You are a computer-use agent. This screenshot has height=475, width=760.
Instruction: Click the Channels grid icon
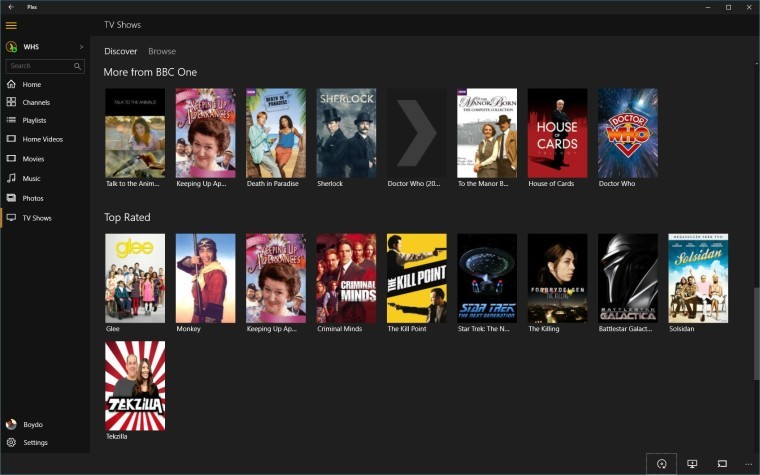(11, 102)
